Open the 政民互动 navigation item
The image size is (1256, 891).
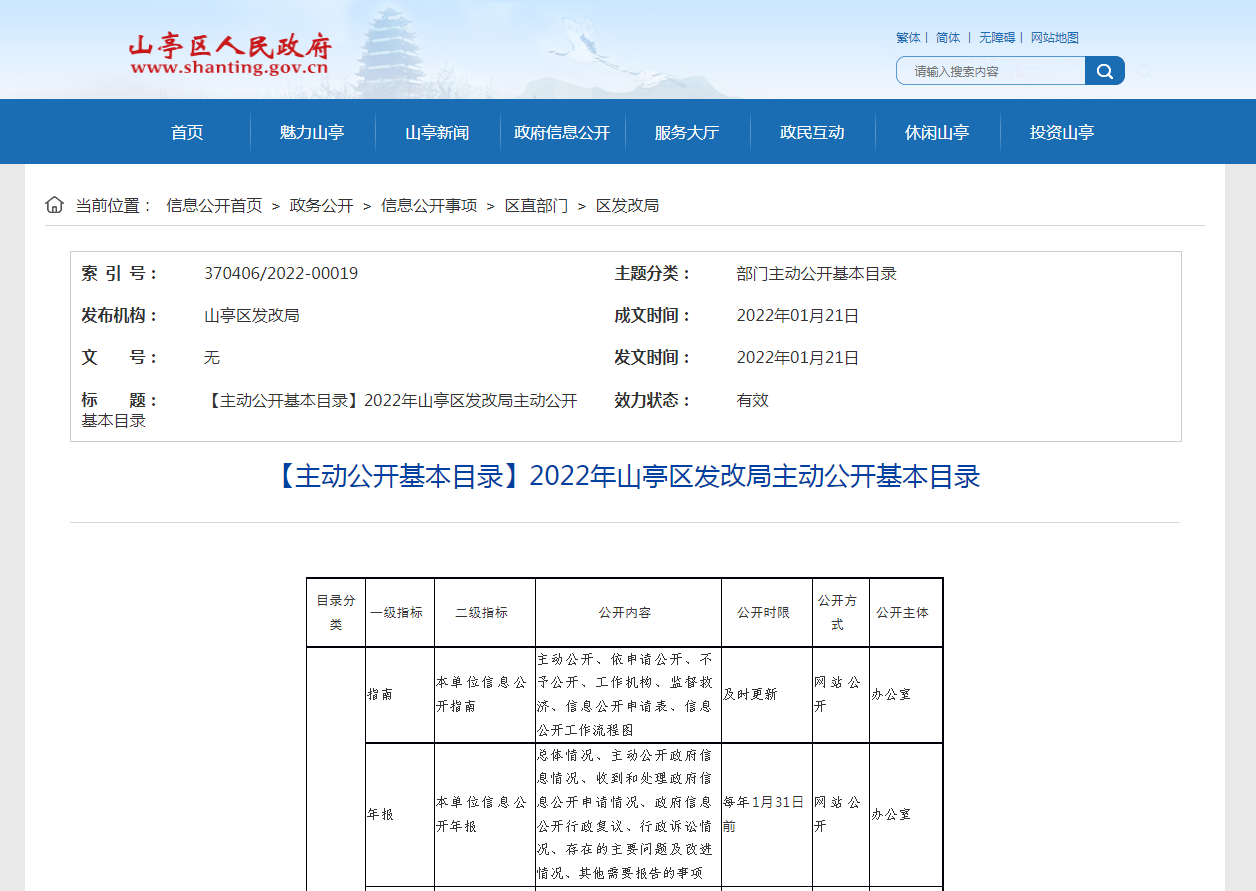[812, 132]
